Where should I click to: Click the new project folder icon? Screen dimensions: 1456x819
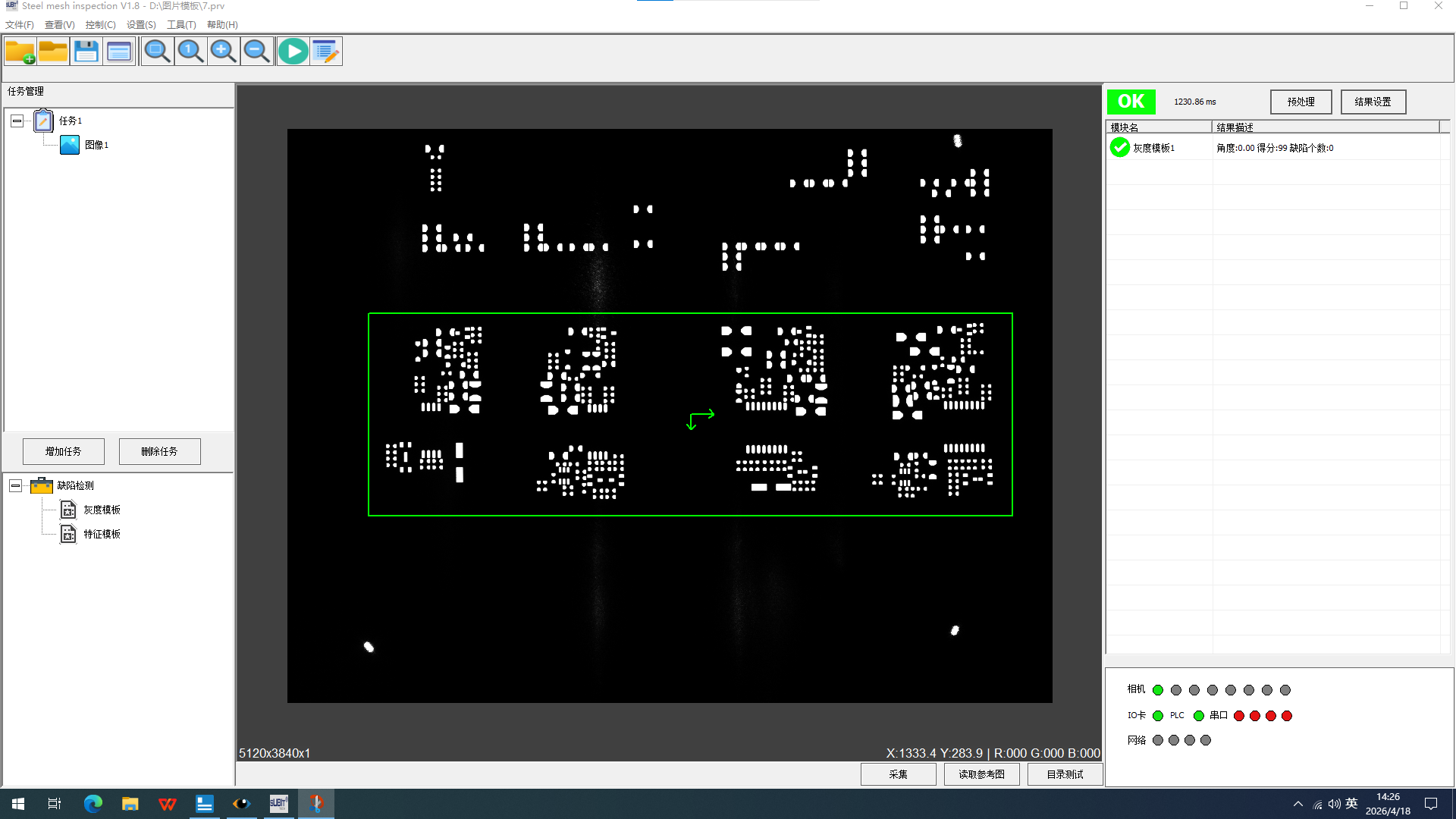[20, 52]
